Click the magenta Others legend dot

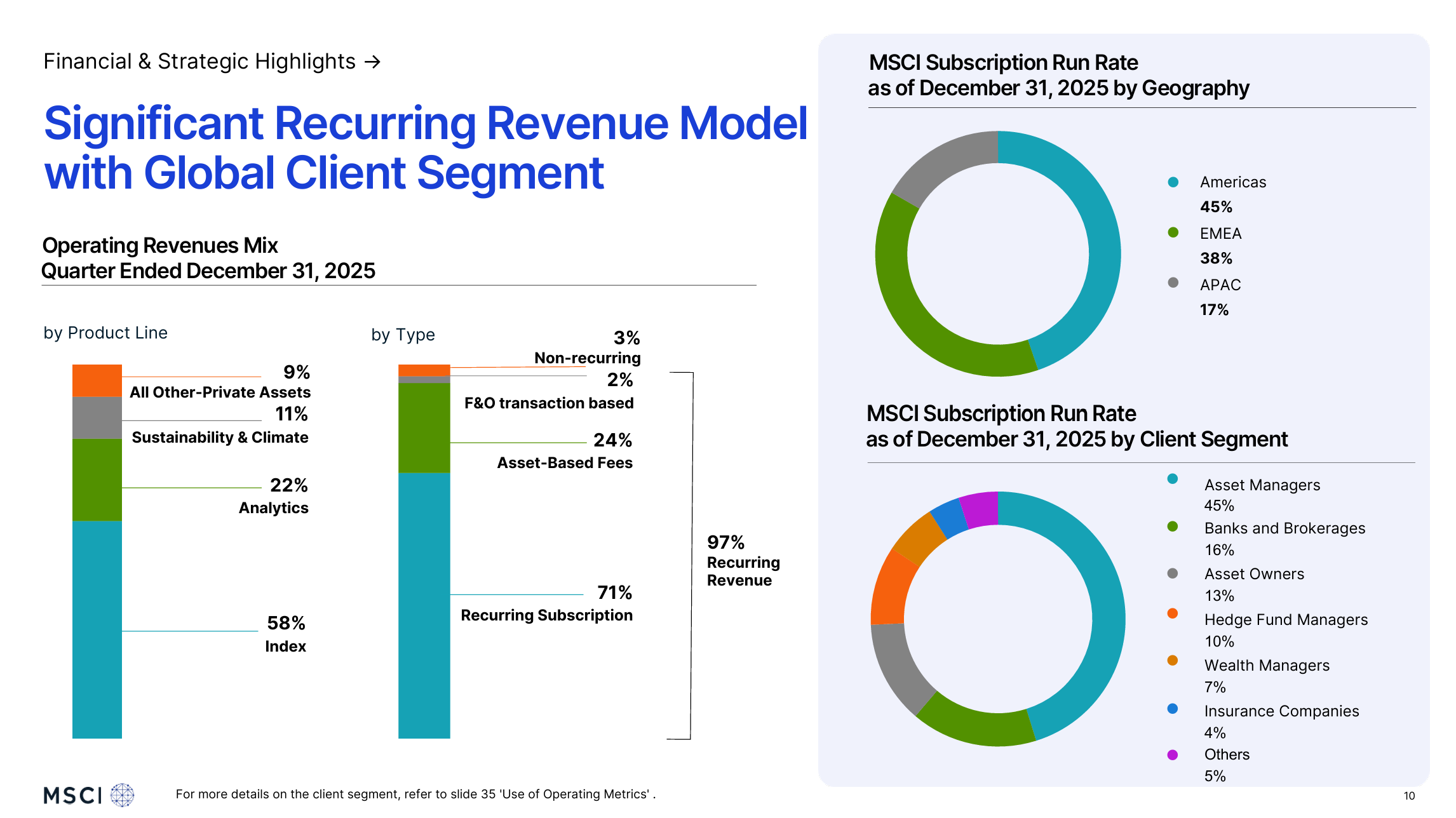pyautogui.click(x=1172, y=754)
